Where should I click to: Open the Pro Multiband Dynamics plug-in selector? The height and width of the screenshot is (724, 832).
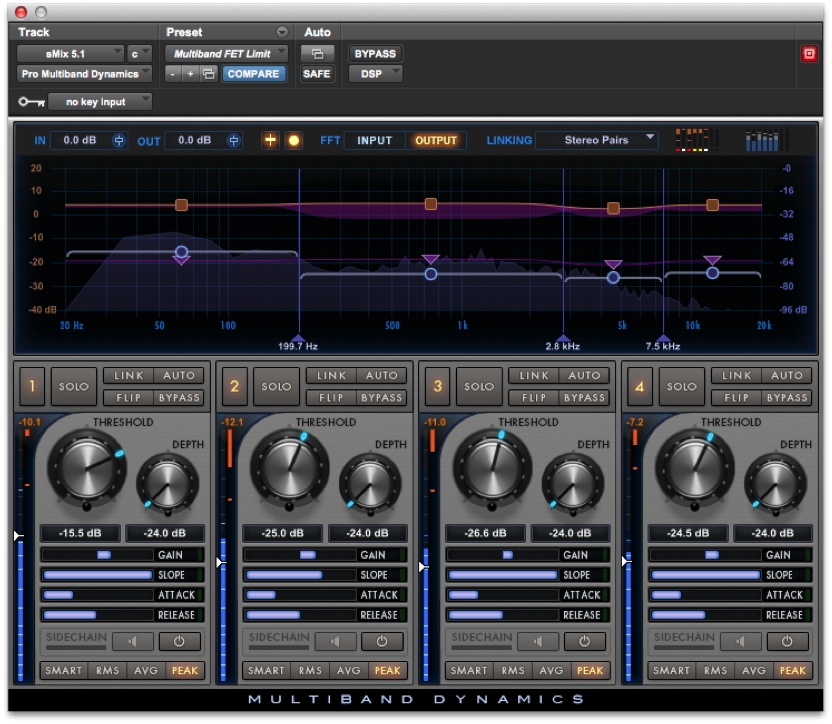click(x=84, y=74)
